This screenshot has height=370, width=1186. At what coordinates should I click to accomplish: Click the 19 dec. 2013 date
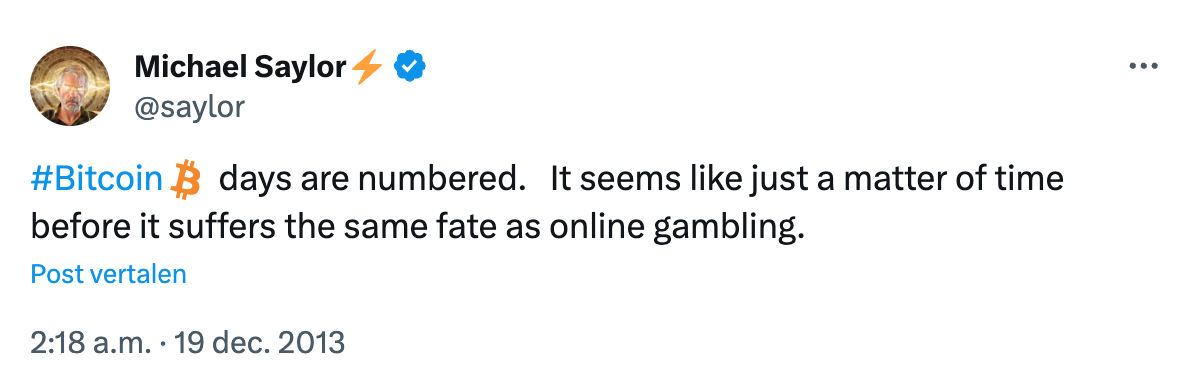[x=259, y=343]
